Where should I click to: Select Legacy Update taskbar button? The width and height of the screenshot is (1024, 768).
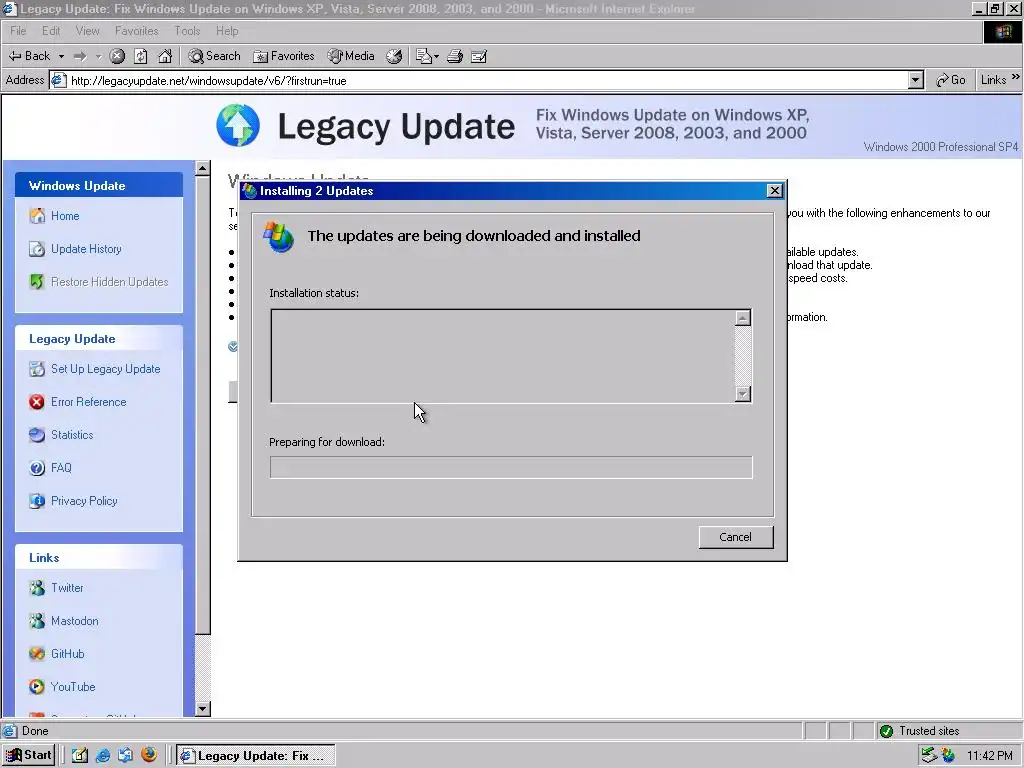coord(256,756)
